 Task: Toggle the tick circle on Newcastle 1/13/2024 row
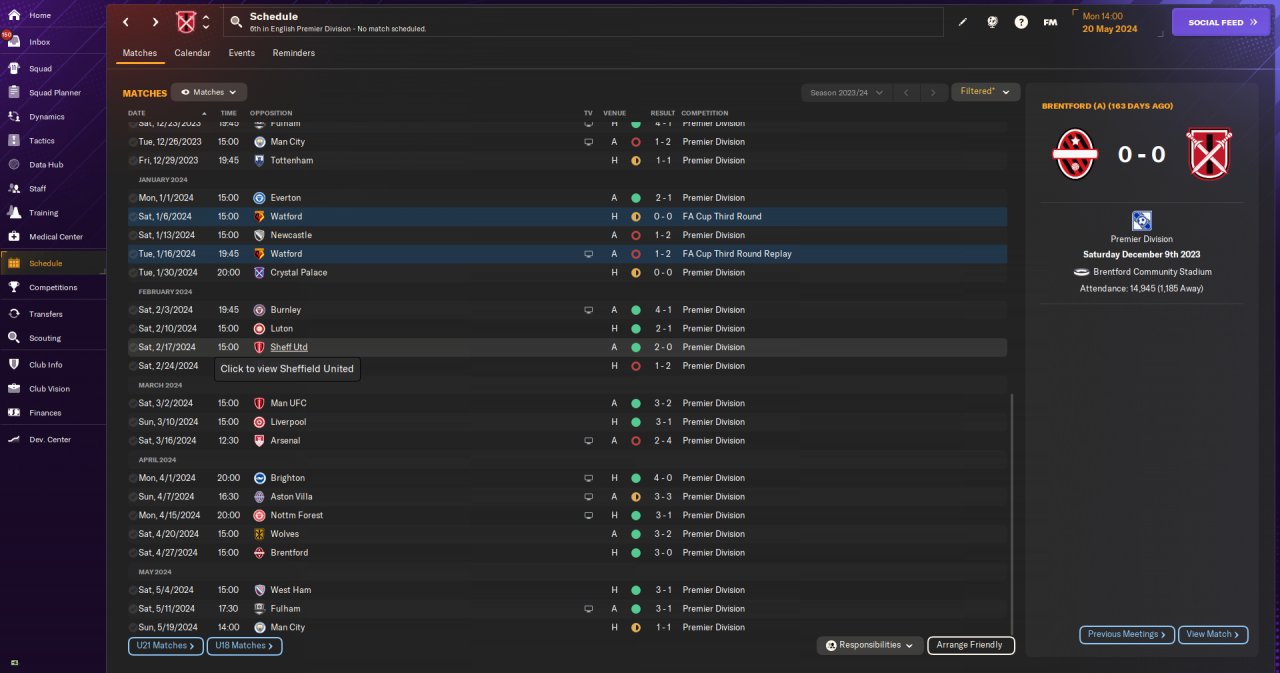[x=133, y=235]
